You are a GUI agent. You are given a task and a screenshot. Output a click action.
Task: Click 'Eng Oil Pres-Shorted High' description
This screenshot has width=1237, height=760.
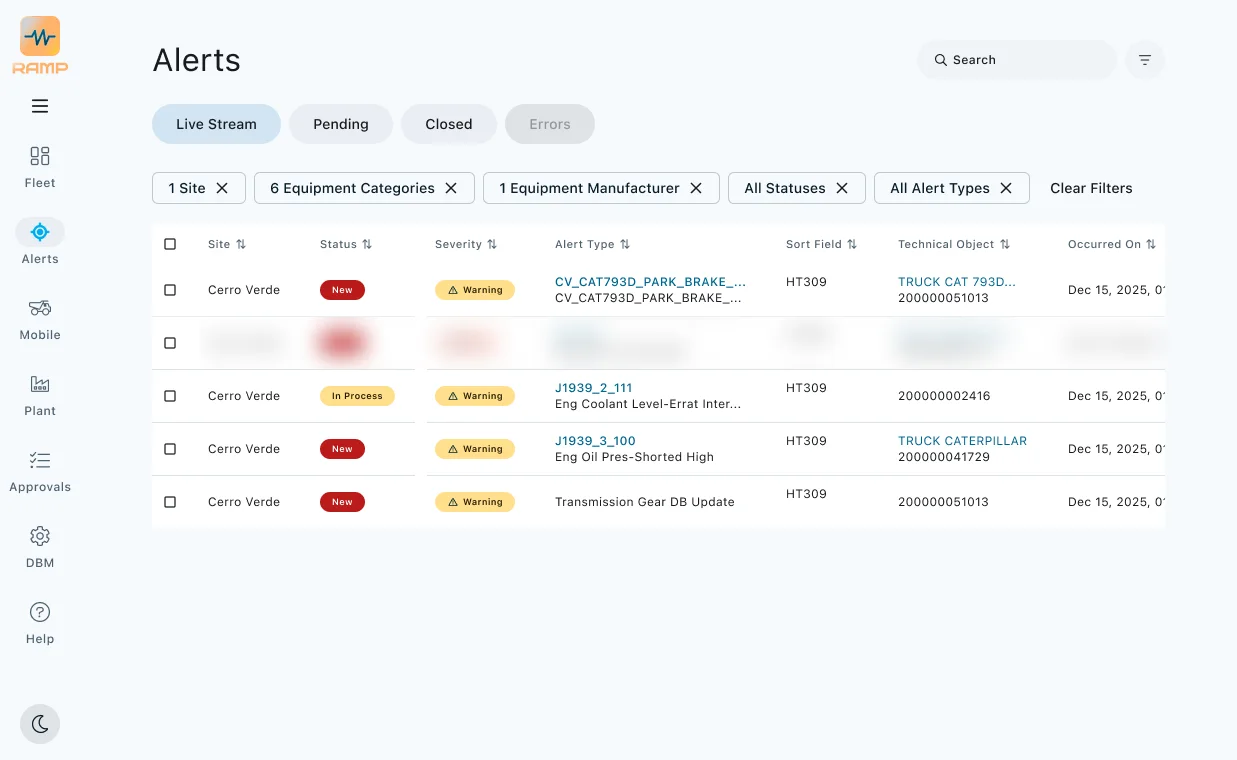pos(635,457)
